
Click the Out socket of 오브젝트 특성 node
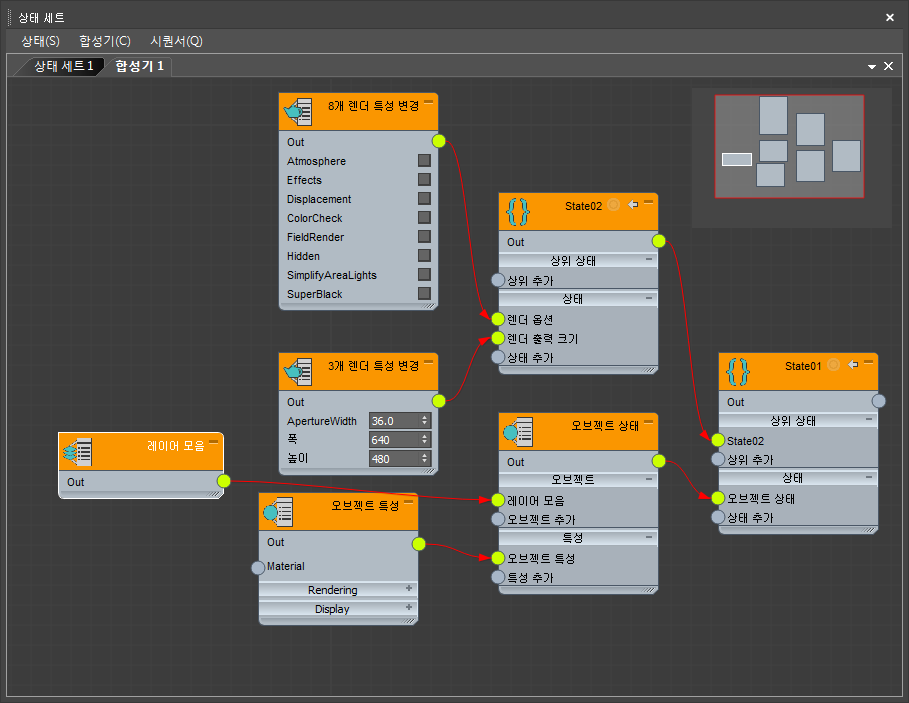point(419,544)
